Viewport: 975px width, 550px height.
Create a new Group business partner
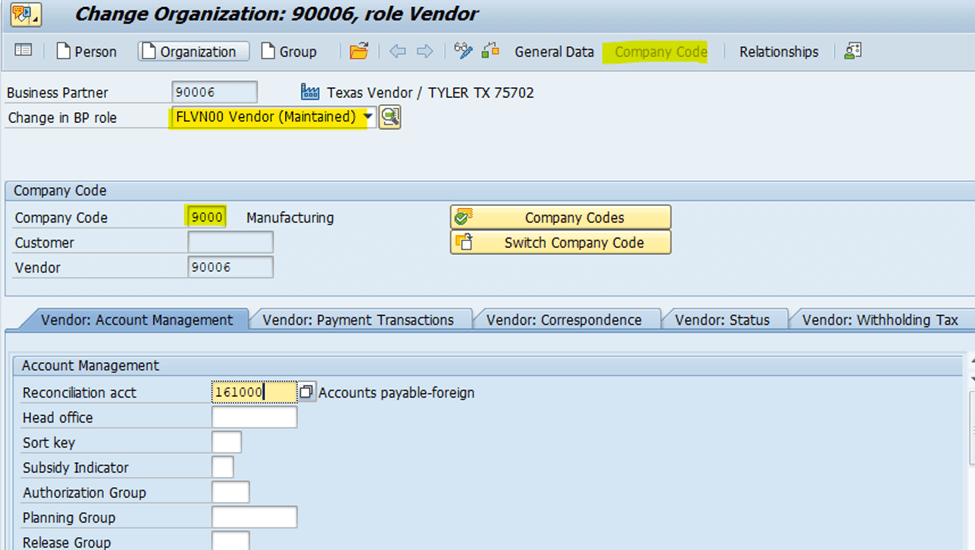pyautogui.click(x=289, y=52)
